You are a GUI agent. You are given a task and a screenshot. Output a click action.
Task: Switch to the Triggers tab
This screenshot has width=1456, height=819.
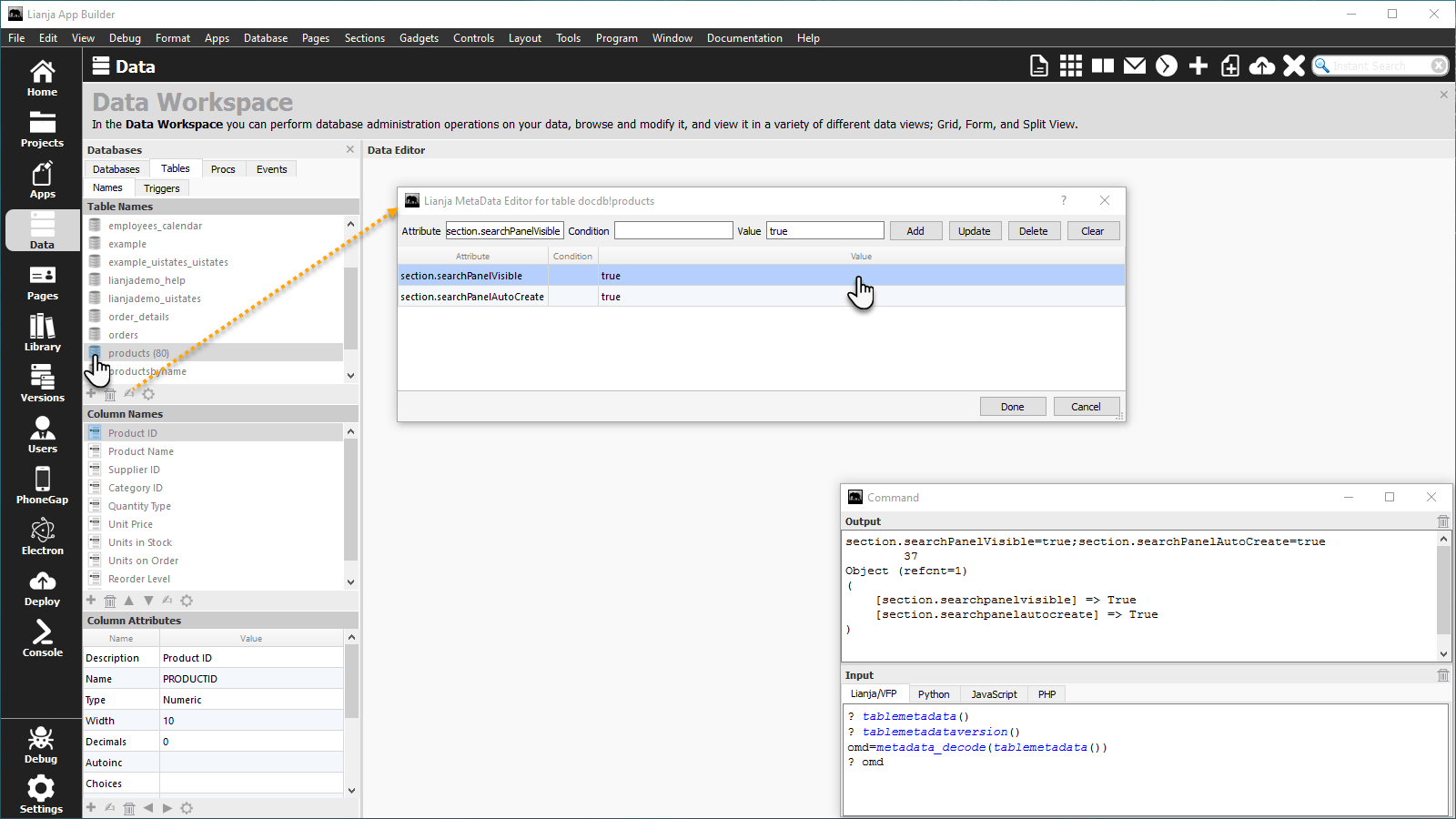tap(162, 188)
